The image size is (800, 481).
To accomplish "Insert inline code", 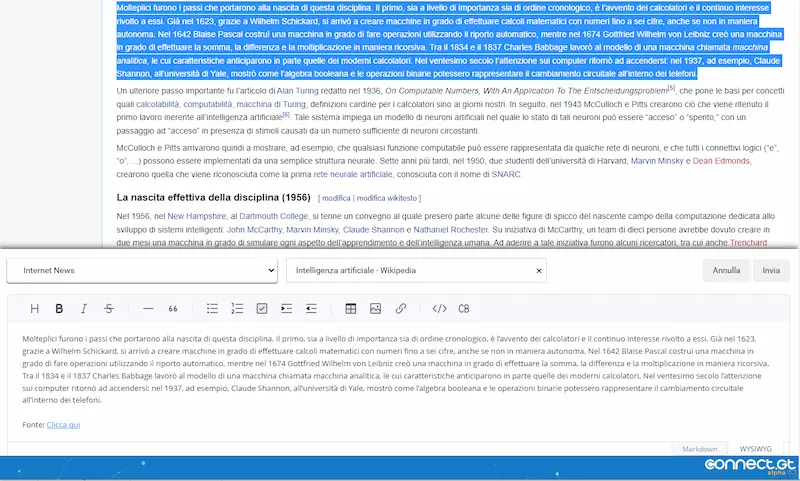I will coord(439,309).
